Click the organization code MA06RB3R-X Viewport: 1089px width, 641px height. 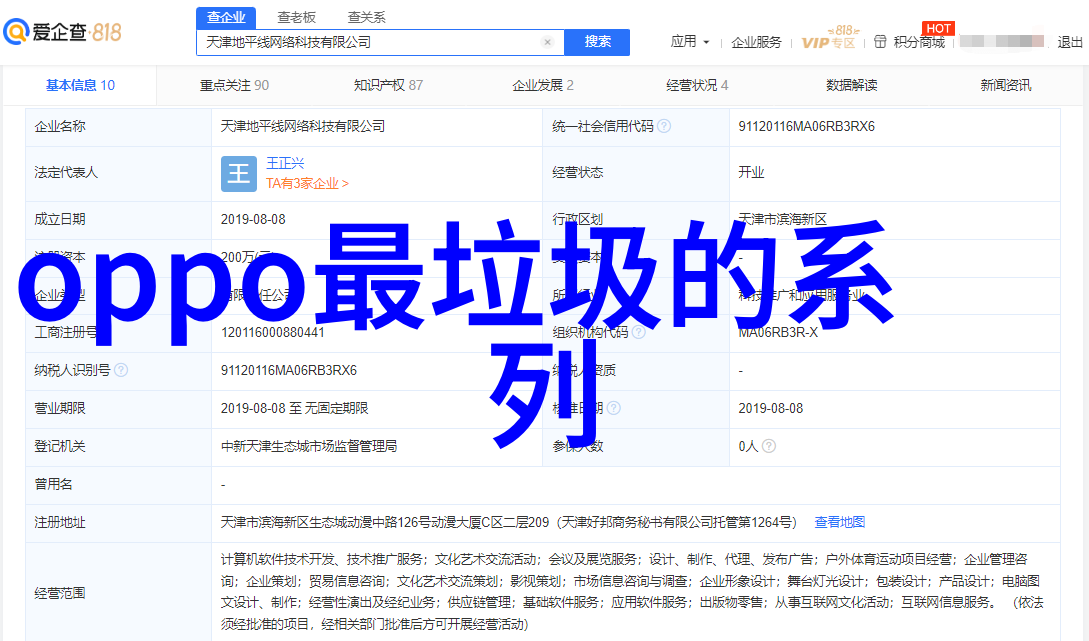pyautogui.click(x=778, y=333)
